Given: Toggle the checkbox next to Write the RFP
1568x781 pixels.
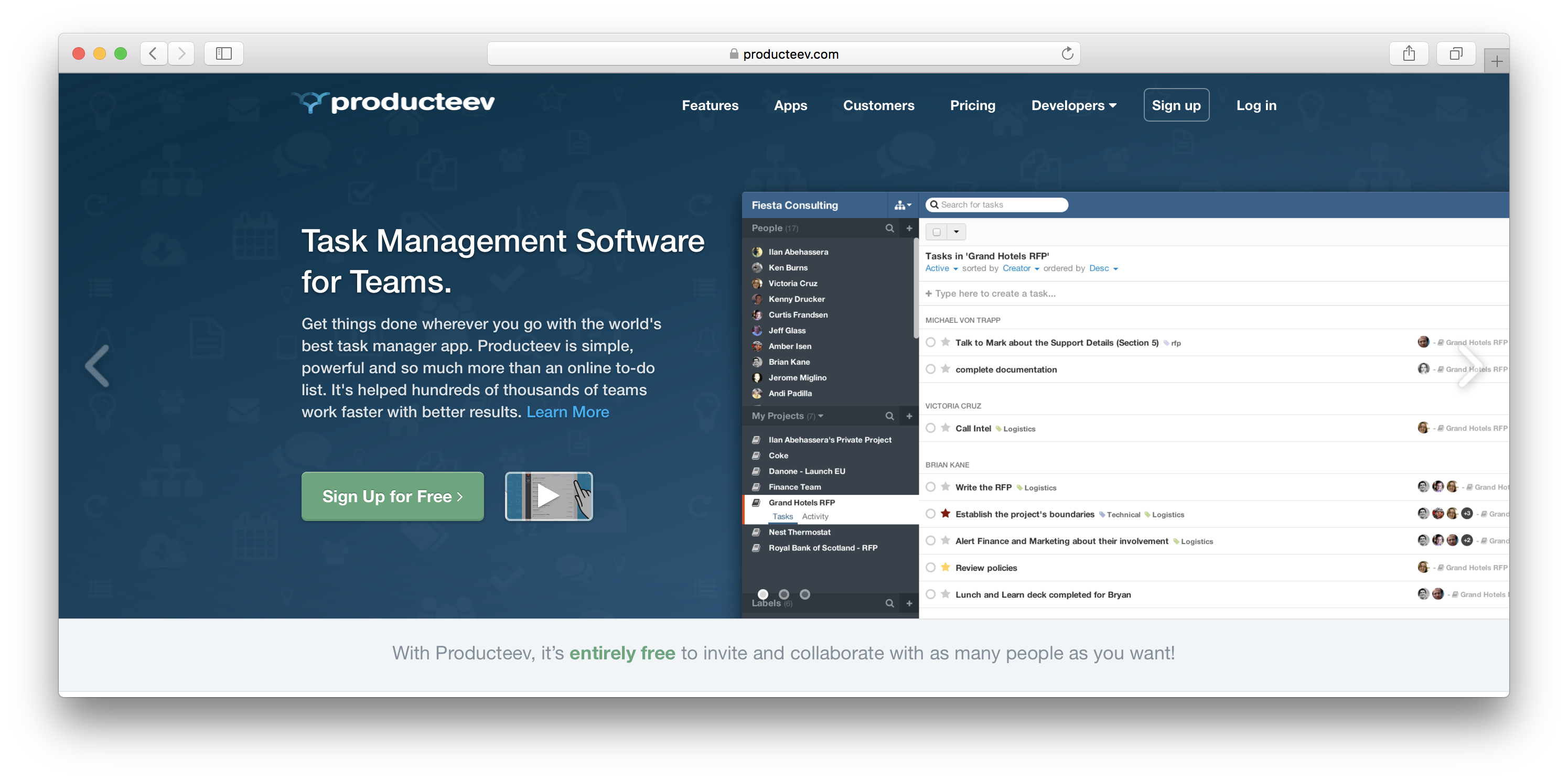Looking at the screenshot, I should click(930, 487).
